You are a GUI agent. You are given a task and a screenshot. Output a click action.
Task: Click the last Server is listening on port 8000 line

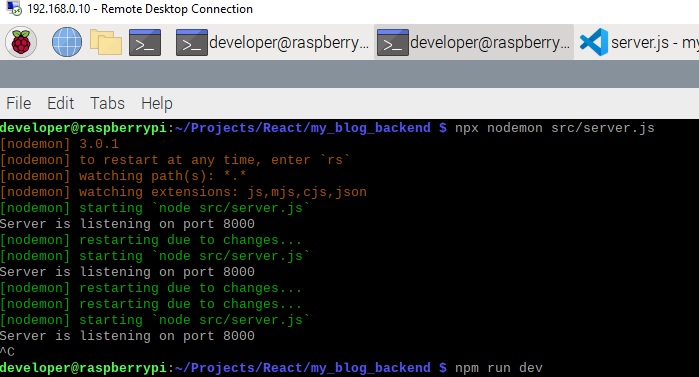coord(127,336)
